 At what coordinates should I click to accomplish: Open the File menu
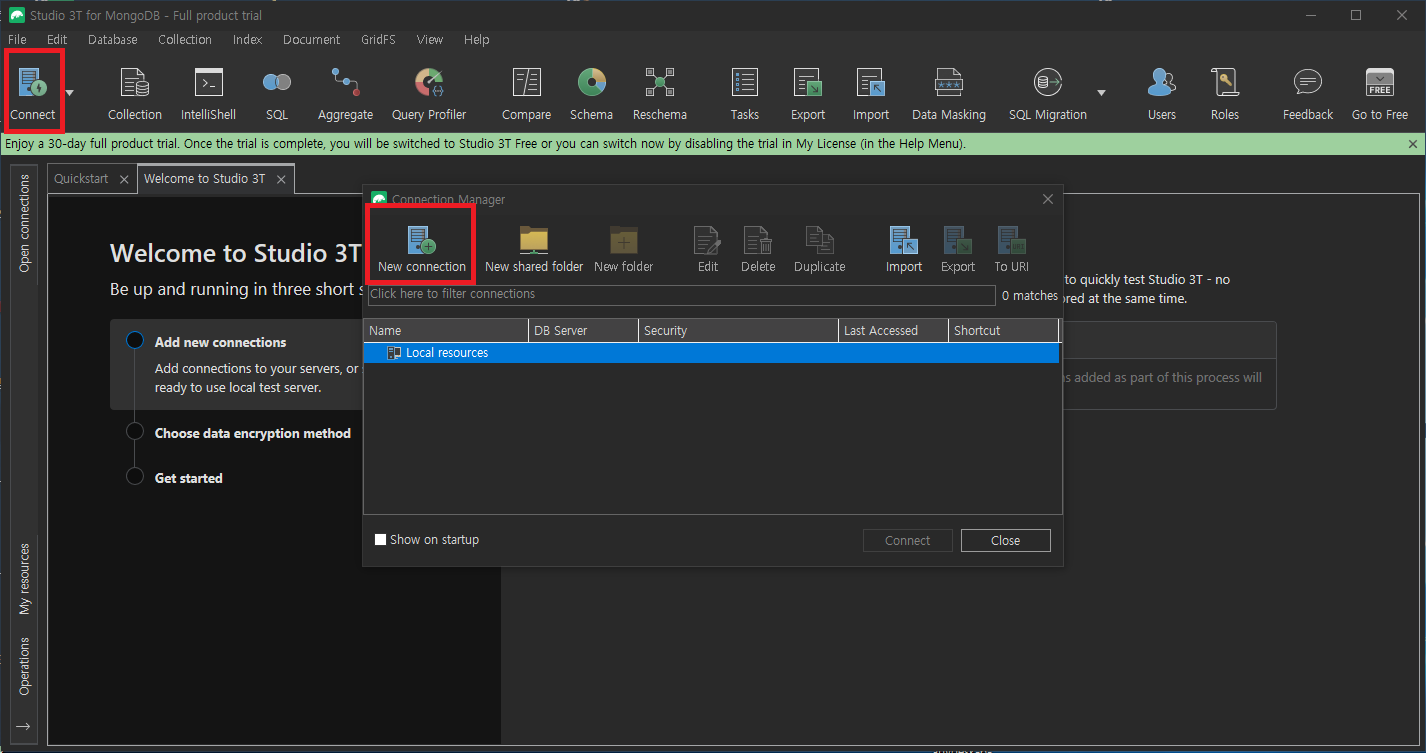pos(17,40)
